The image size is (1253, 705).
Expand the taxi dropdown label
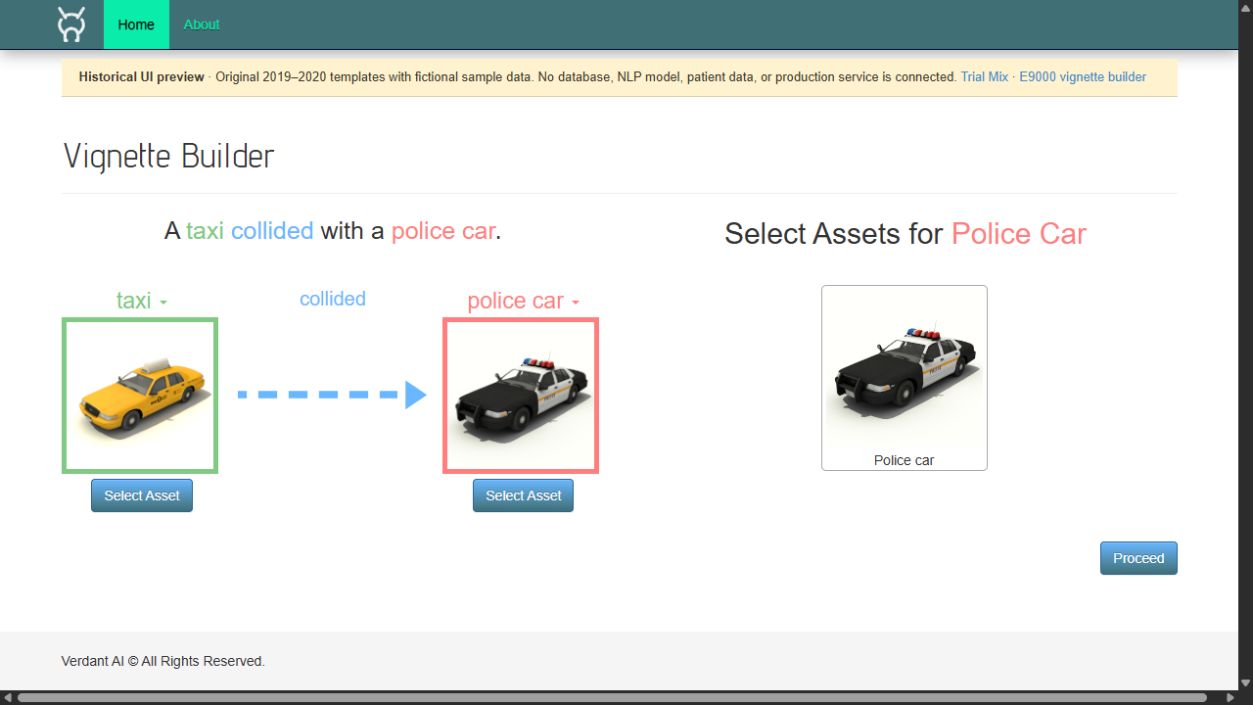[x=141, y=300]
